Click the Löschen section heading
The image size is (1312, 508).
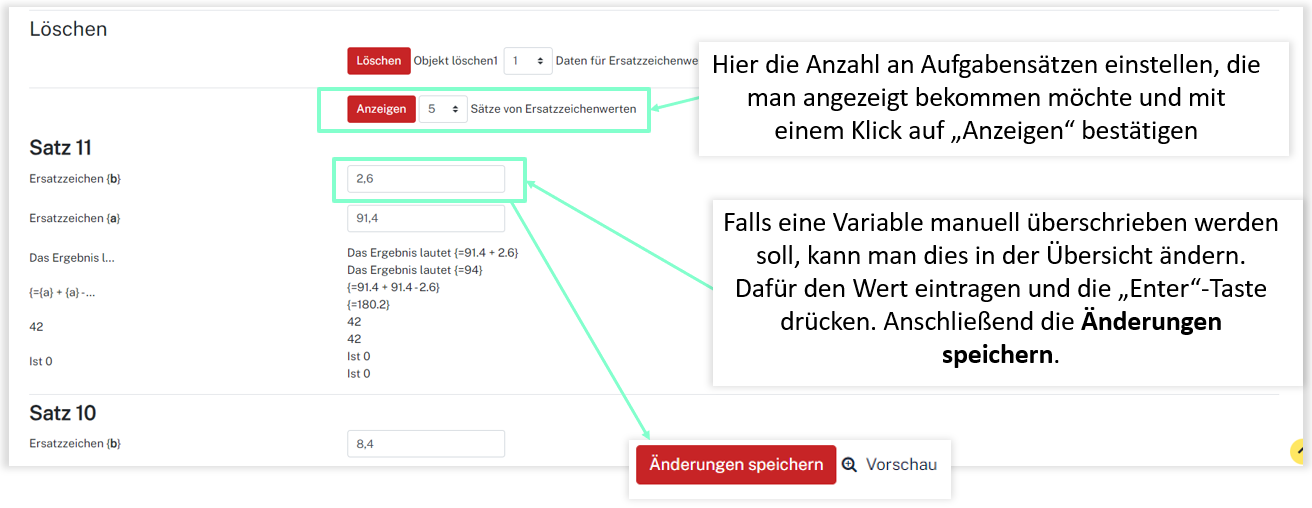point(68,29)
